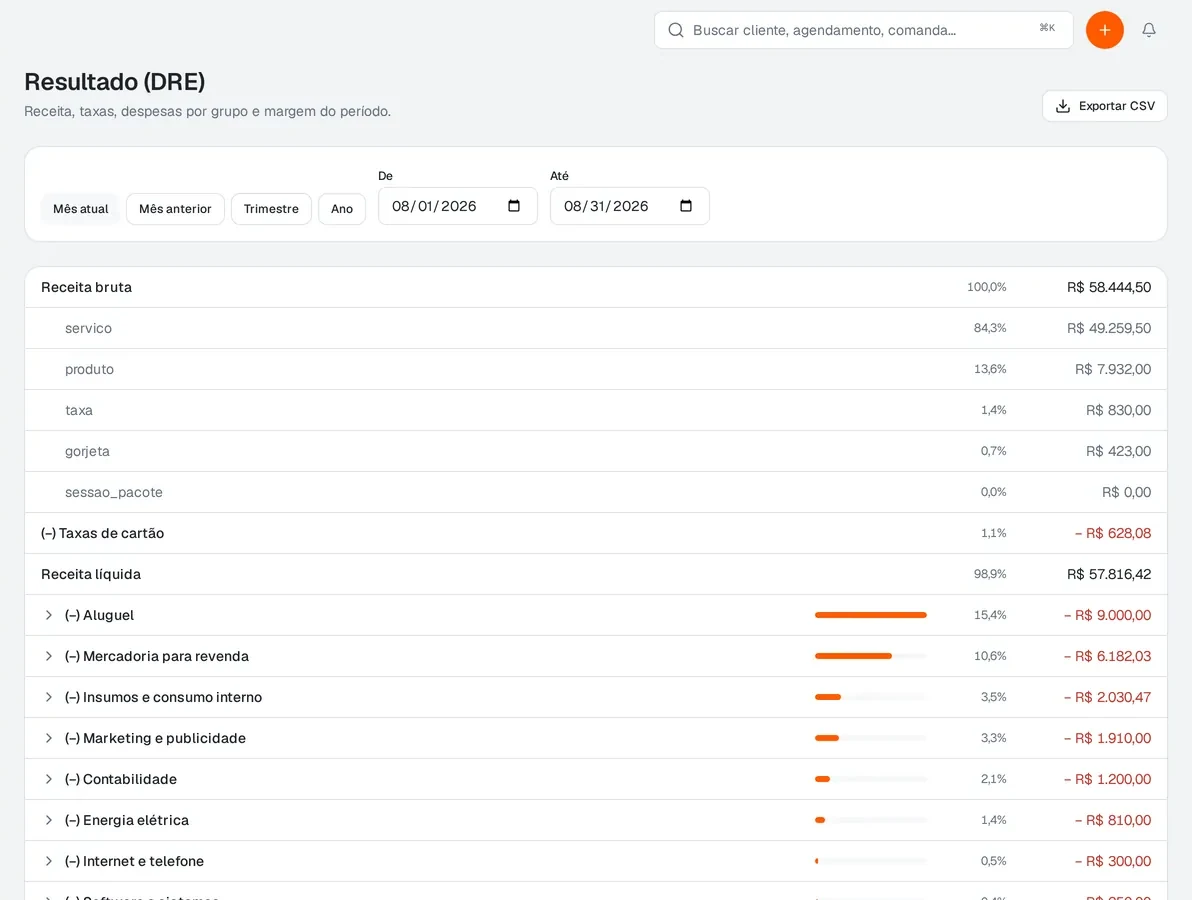This screenshot has width=1192, height=900.
Task: Click the download icon in Exportar CSV
Action: click(1063, 106)
